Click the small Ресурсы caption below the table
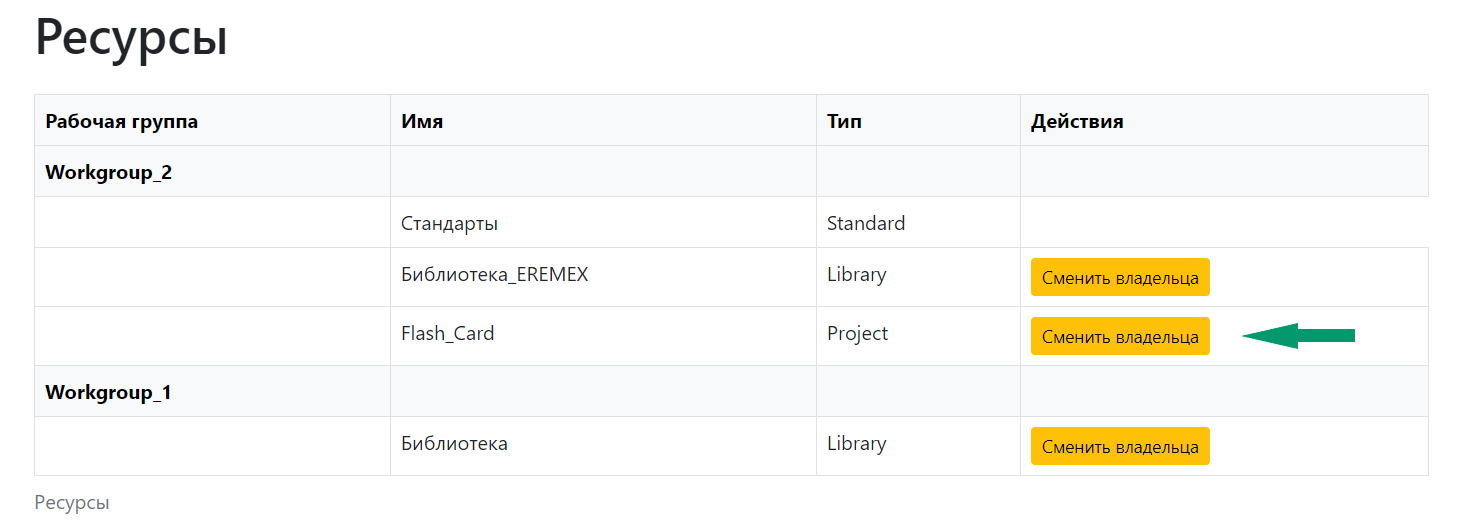The image size is (1470, 522). (71, 502)
